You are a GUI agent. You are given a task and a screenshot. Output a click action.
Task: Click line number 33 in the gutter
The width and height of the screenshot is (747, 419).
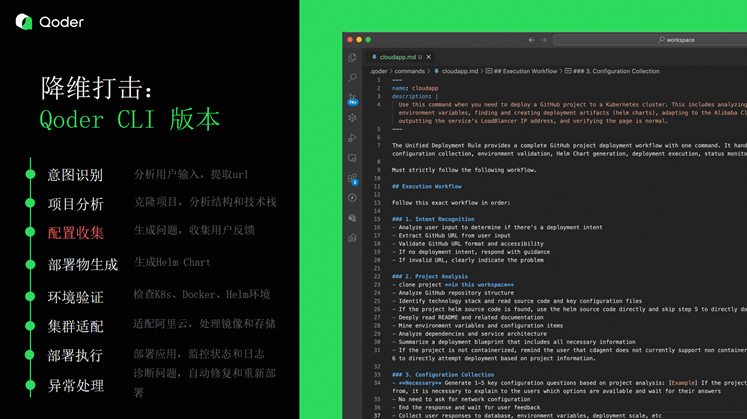[377, 375]
